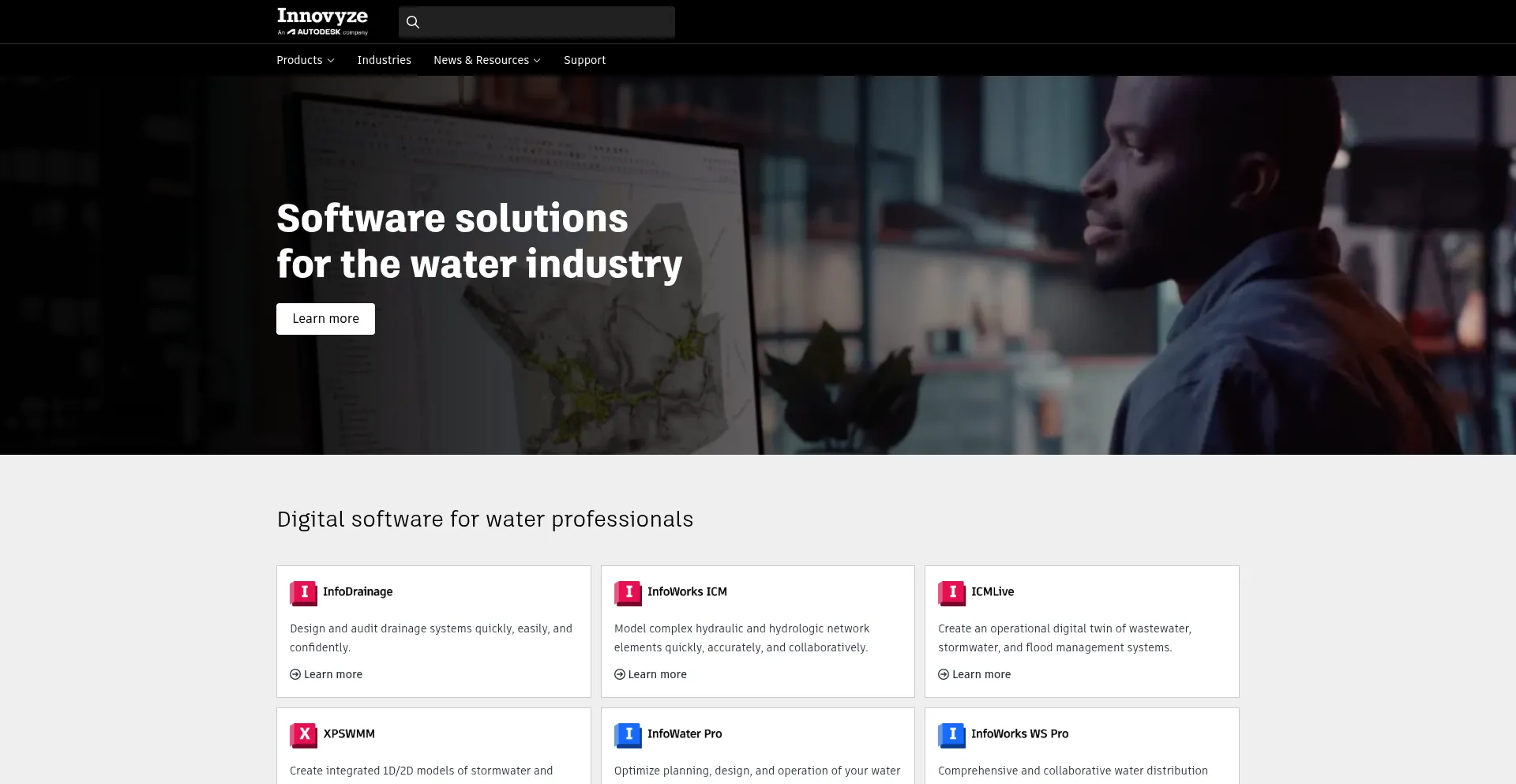The height and width of the screenshot is (784, 1516).
Task: Click the XPSWMM product icon
Action: [x=303, y=735]
